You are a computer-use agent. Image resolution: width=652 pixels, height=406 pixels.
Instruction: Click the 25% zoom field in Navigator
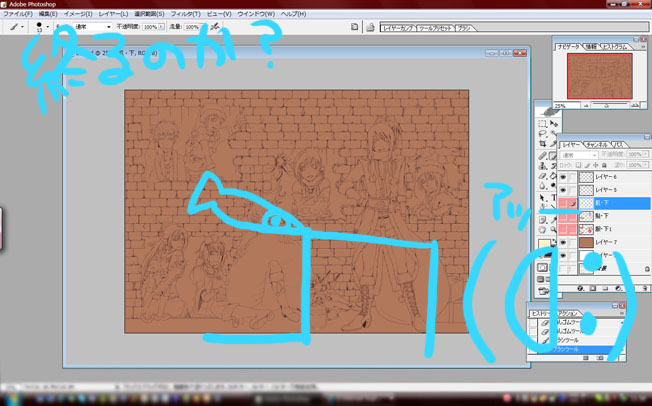566,106
